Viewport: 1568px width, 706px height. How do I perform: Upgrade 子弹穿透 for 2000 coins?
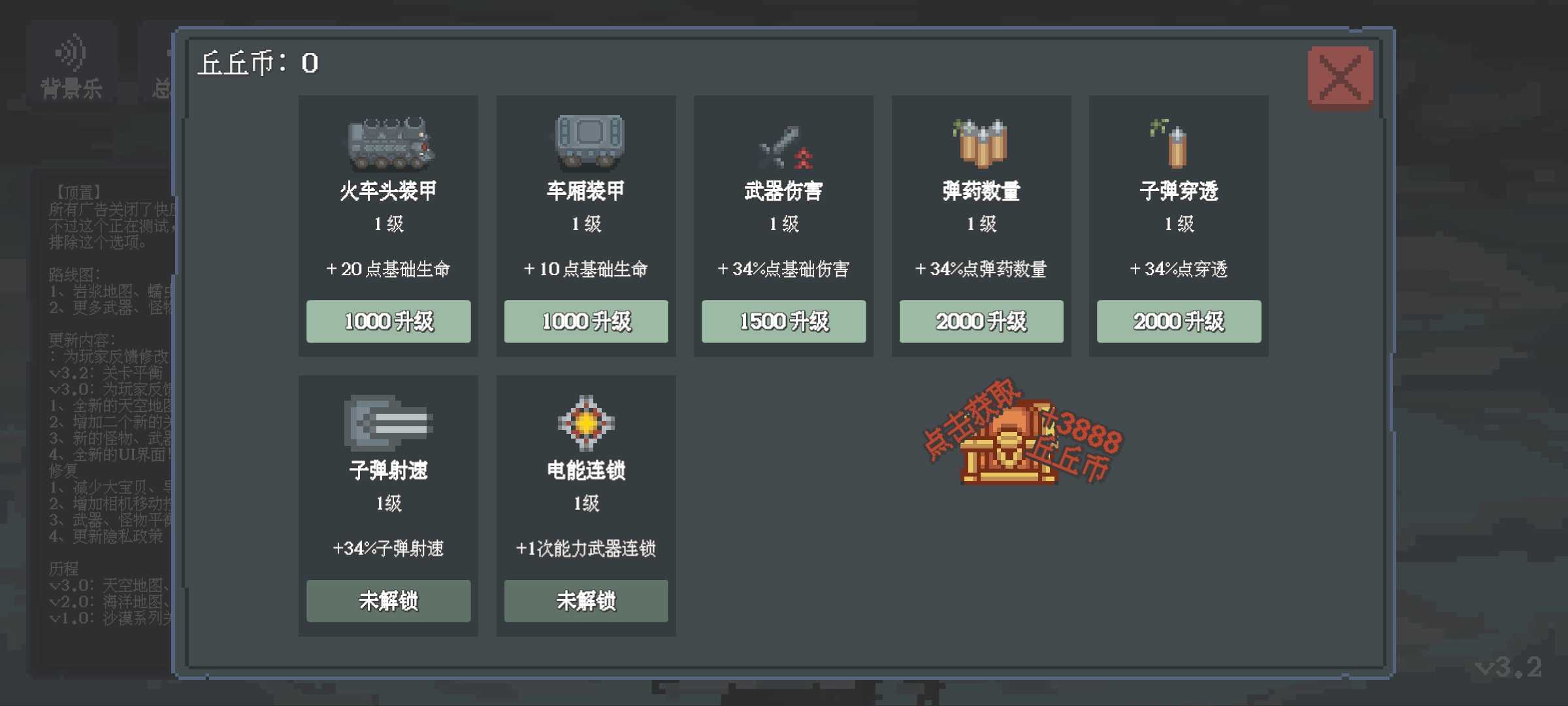(1179, 321)
